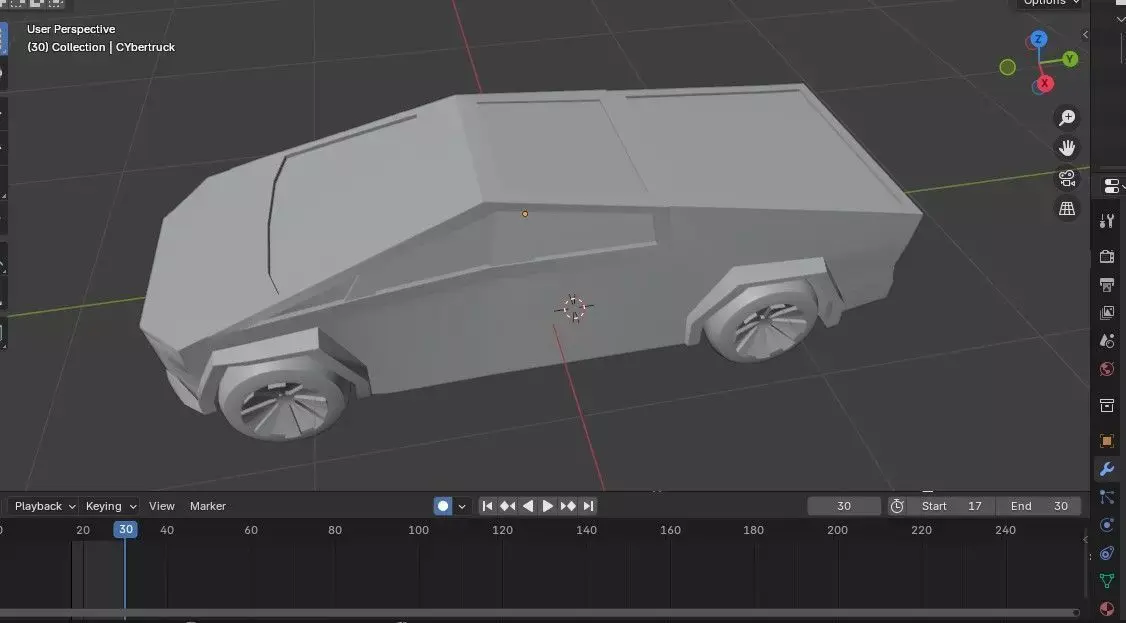1126x623 pixels.
Task: Play the animation forward
Action: point(548,506)
